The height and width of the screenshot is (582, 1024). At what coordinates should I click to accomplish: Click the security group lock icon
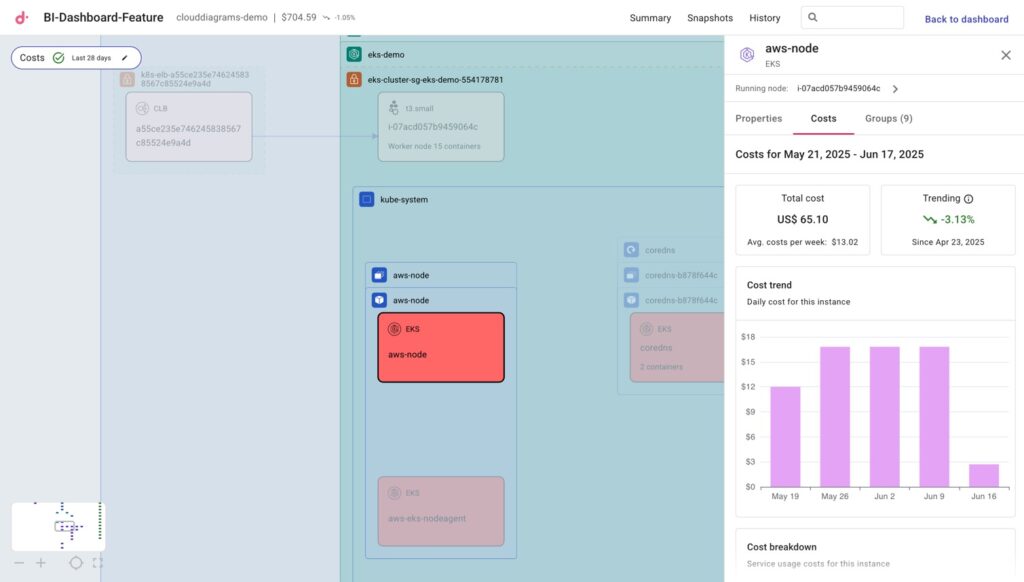point(354,79)
